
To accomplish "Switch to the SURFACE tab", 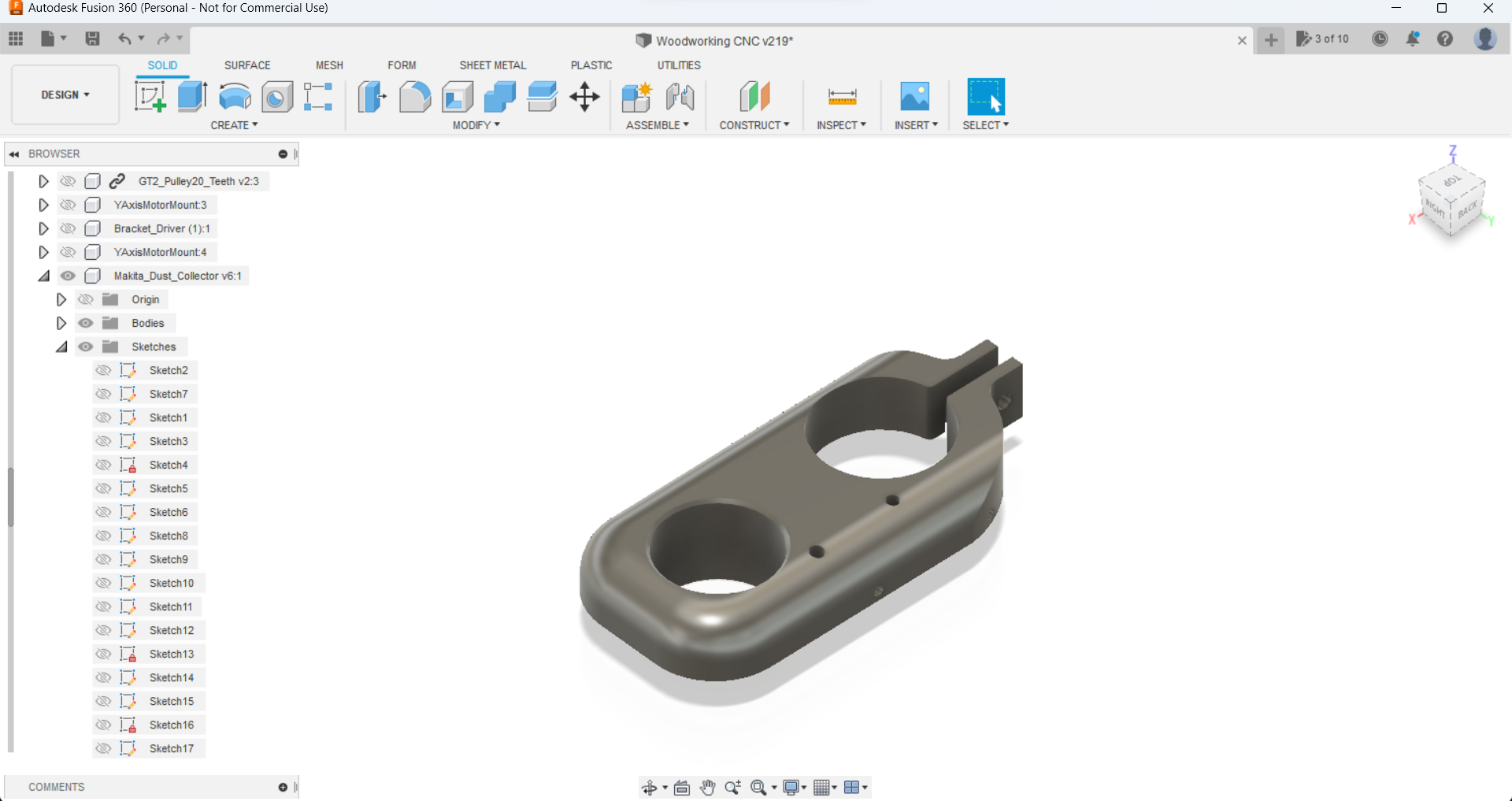I will coord(247,65).
